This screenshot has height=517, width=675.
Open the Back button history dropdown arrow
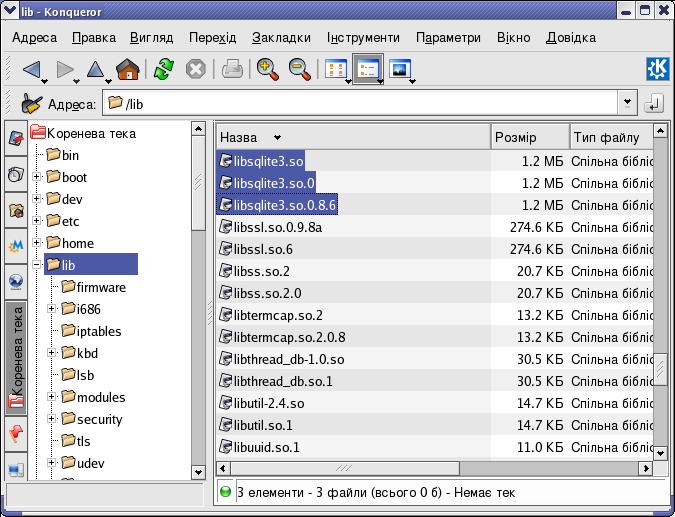(x=44, y=81)
